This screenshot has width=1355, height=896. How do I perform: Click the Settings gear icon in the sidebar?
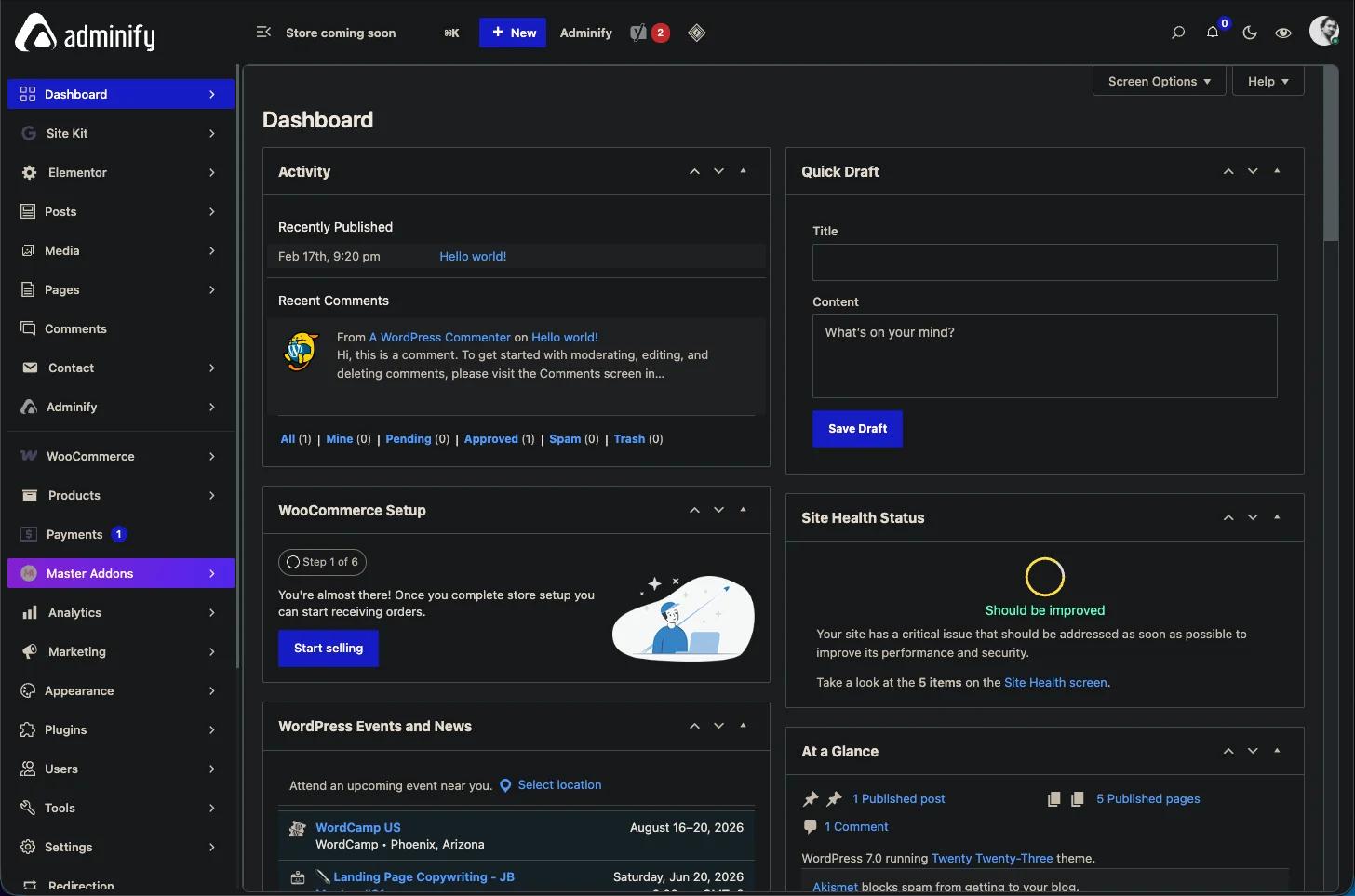pos(28,847)
